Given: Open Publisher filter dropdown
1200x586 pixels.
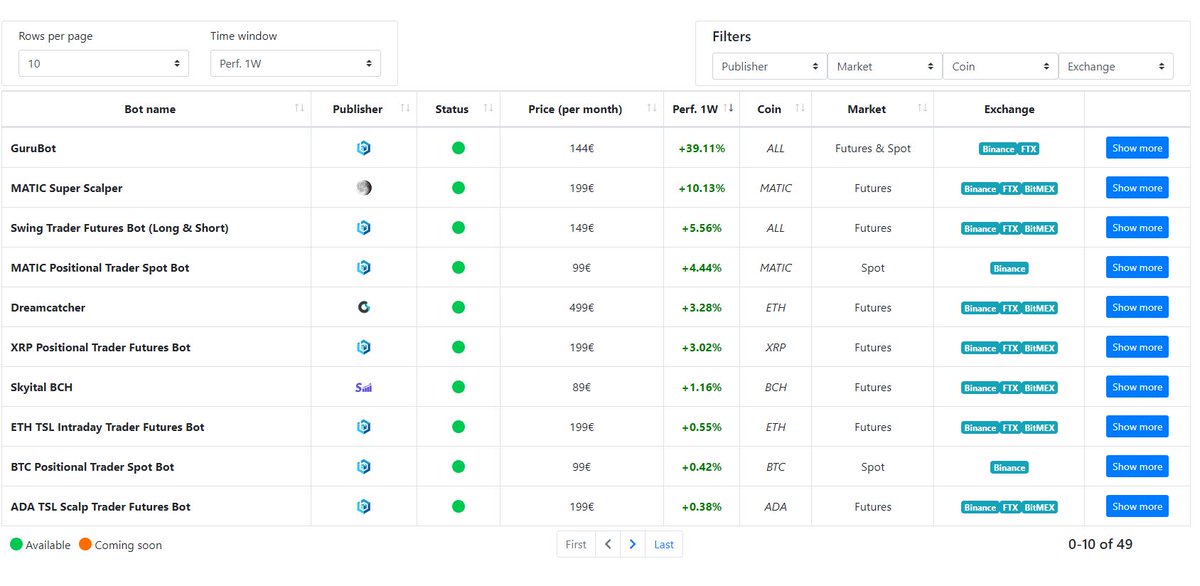Looking at the screenshot, I should coord(769,66).
